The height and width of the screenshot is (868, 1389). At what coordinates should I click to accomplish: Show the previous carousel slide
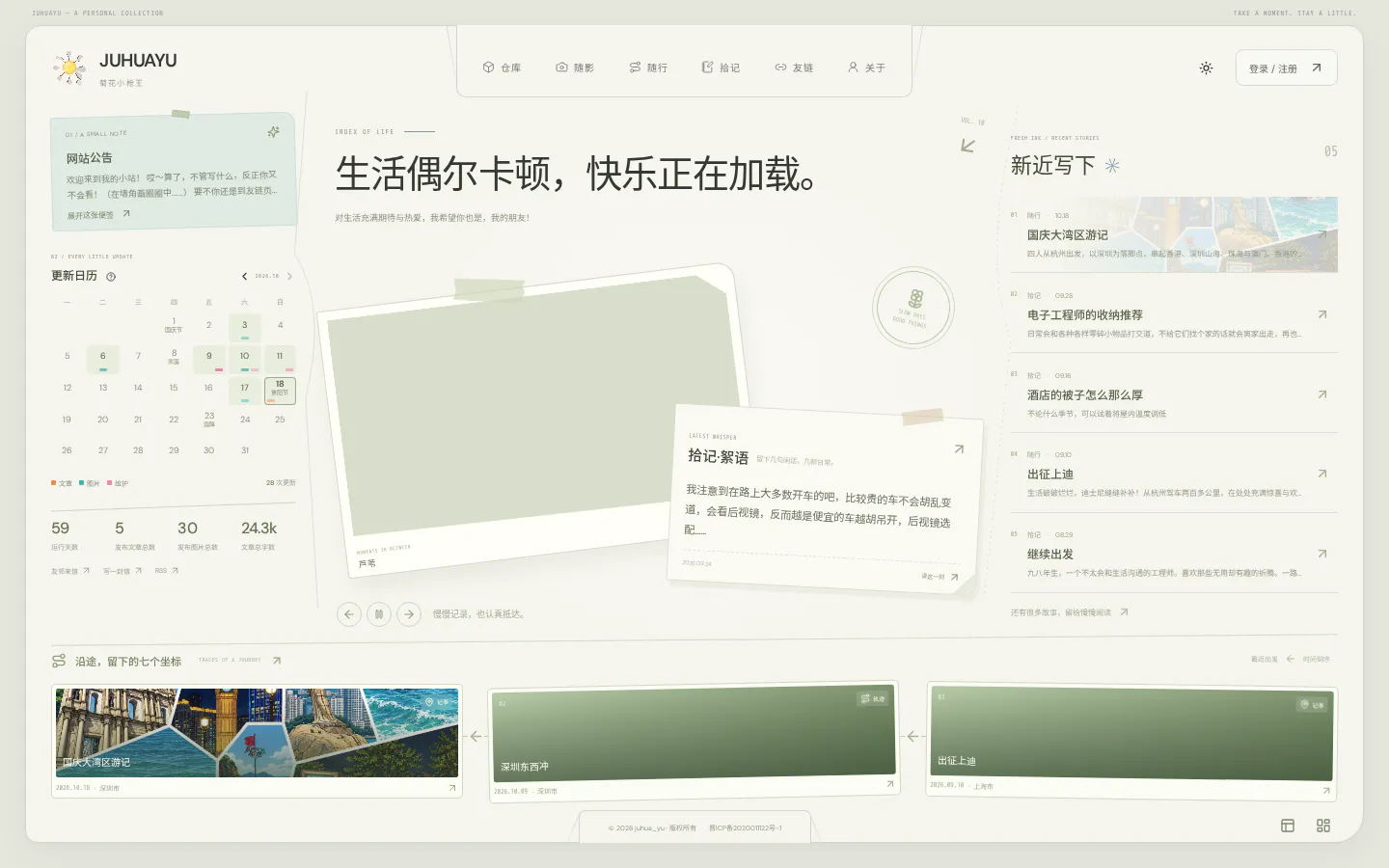[x=349, y=613]
